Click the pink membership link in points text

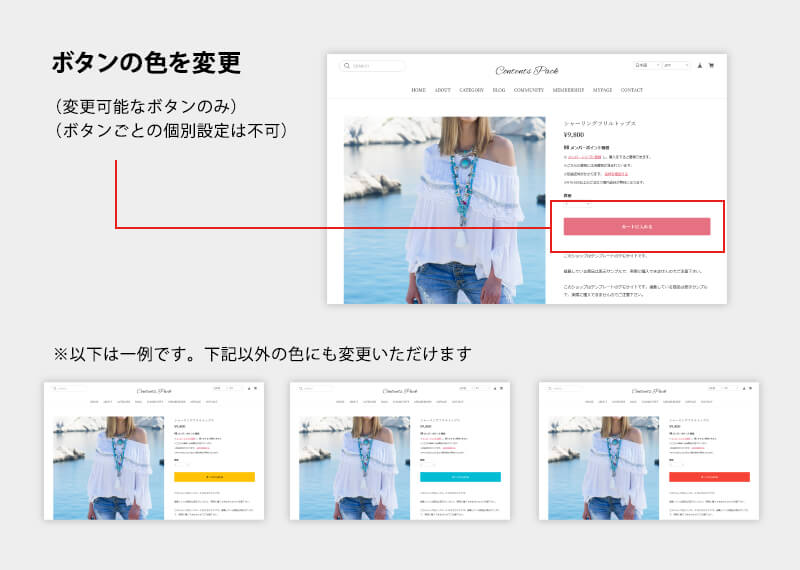point(582,157)
